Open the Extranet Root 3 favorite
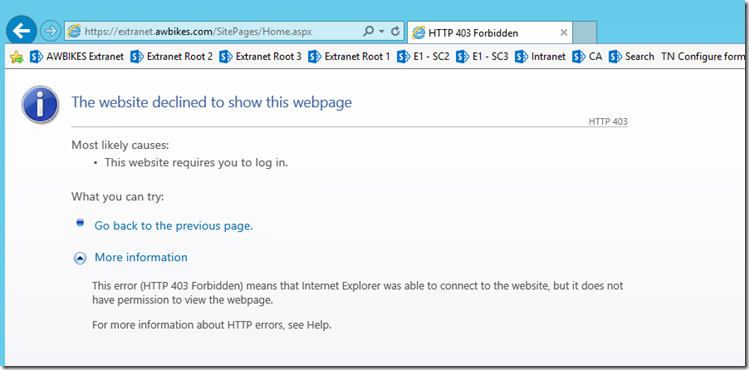The image size is (749, 370). (x=260, y=57)
